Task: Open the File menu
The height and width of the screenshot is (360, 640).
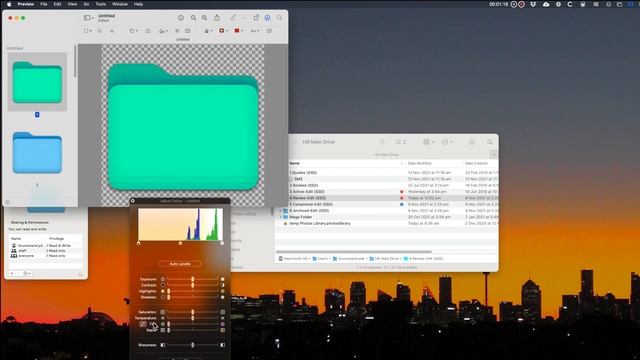Action: [x=44, y=4]
